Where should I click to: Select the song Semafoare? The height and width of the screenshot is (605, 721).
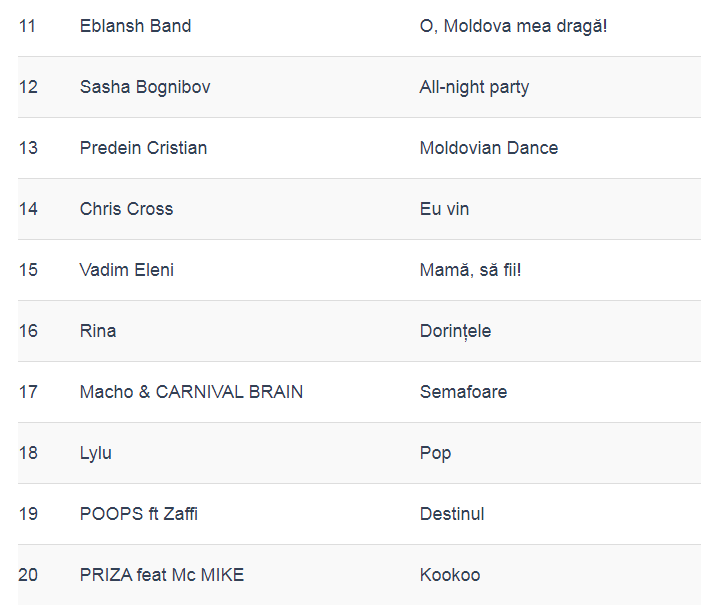(x=463, y=392)
